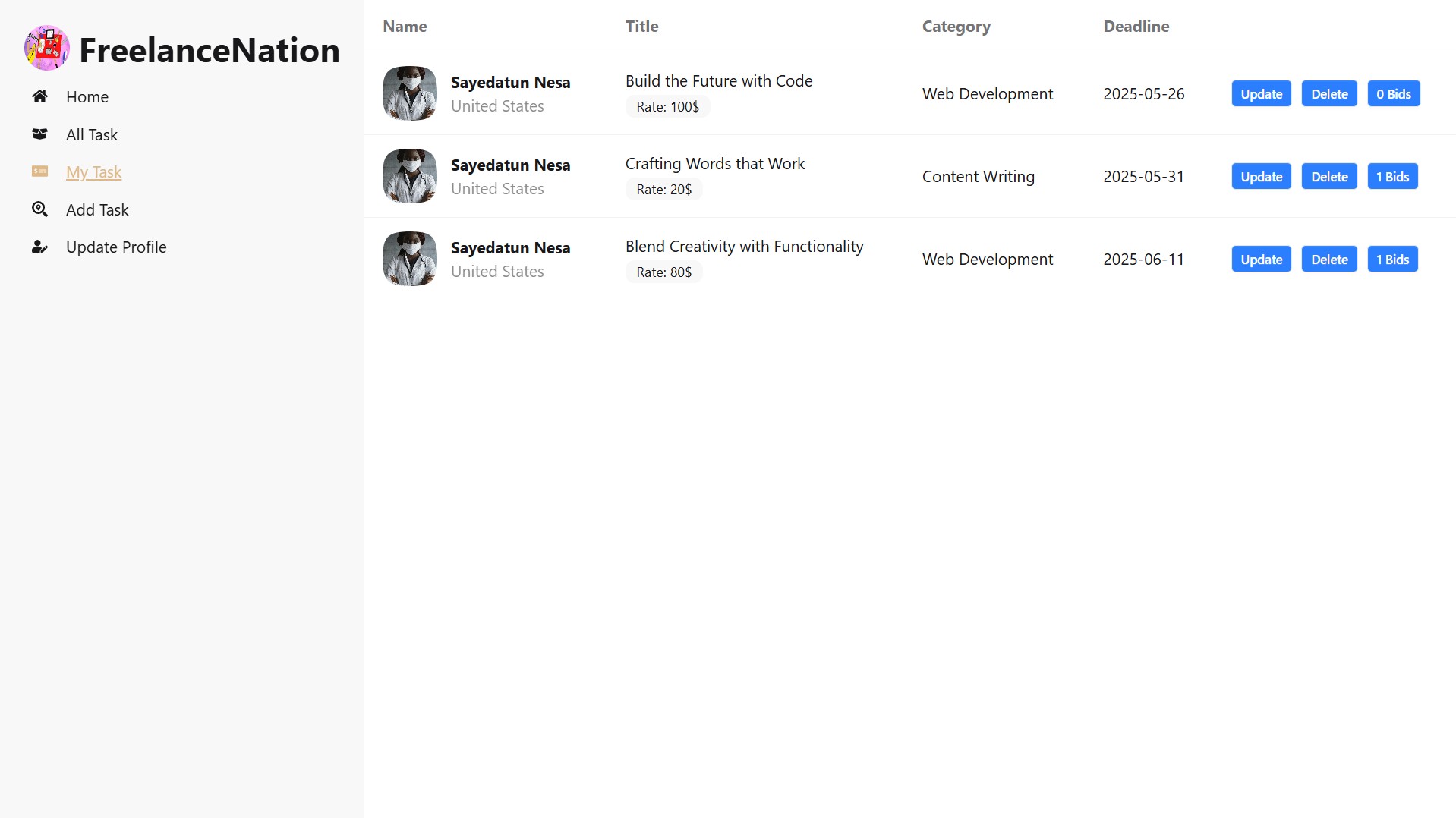Delete the Build the Future with Code task

click(1329, 94)
